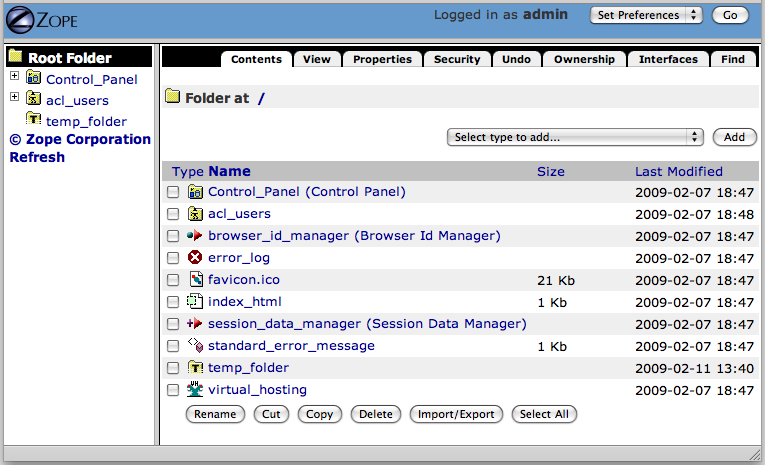Check the session_data_manager checkbox
Image resolution: width=765 pixels, height=465 pixels.
click(x=173, y=324)
